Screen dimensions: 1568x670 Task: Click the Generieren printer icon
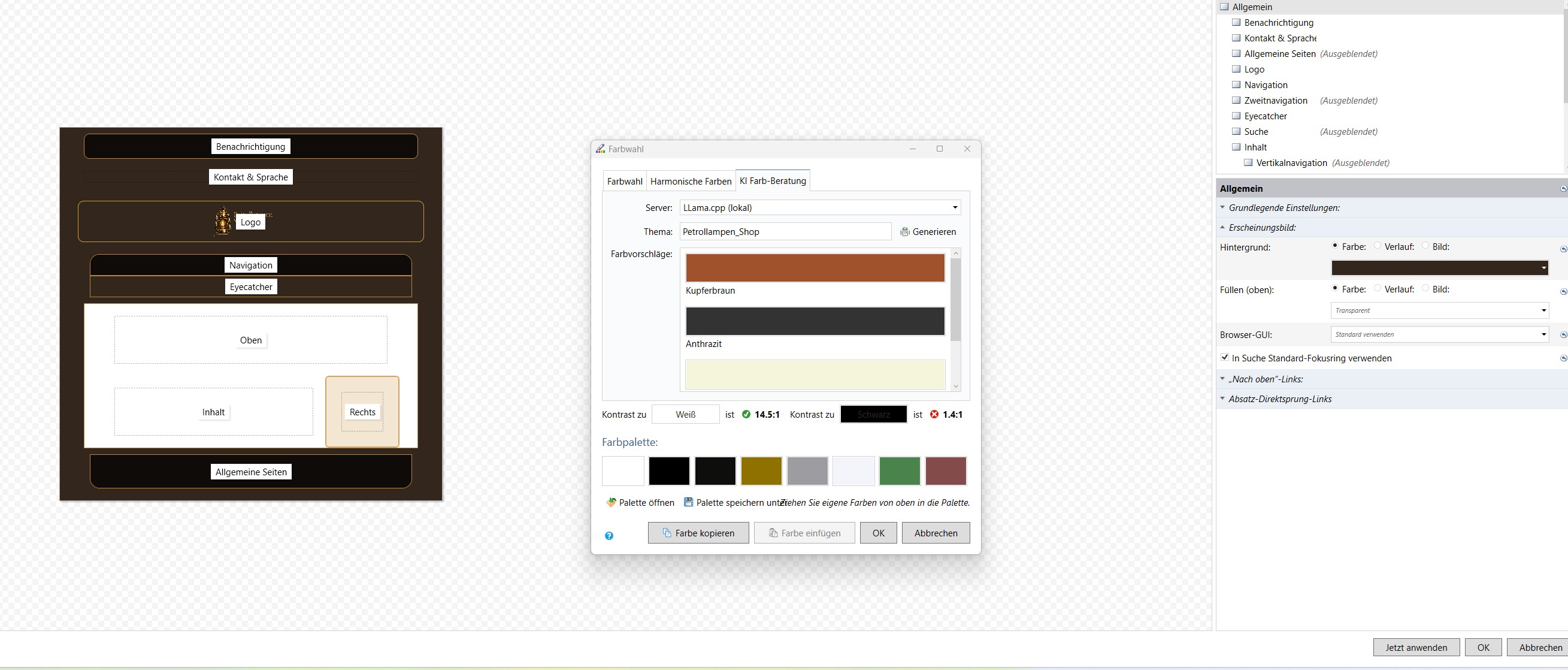(904, 232)
